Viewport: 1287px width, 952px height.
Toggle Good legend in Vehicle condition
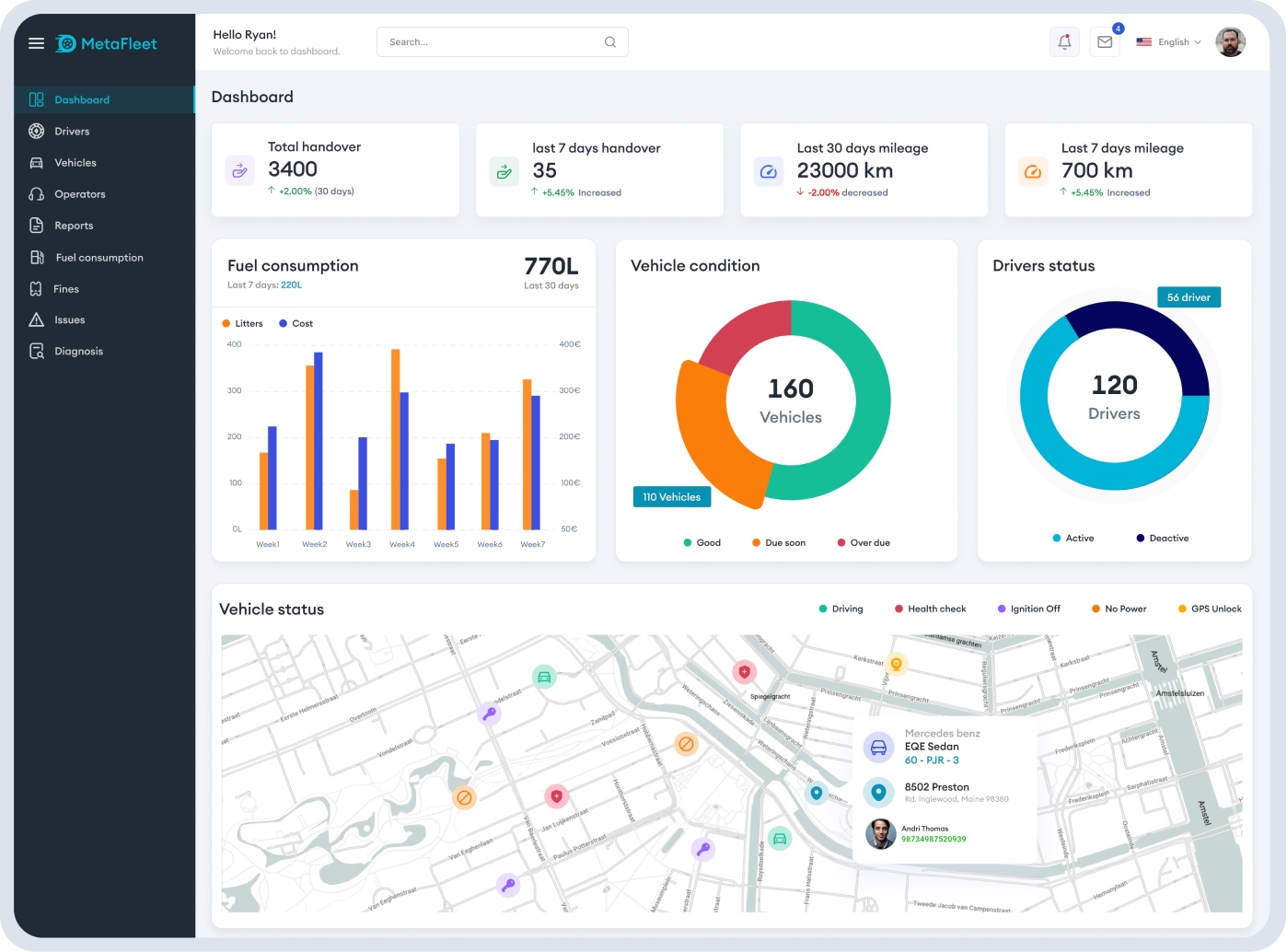click(702, 543)
